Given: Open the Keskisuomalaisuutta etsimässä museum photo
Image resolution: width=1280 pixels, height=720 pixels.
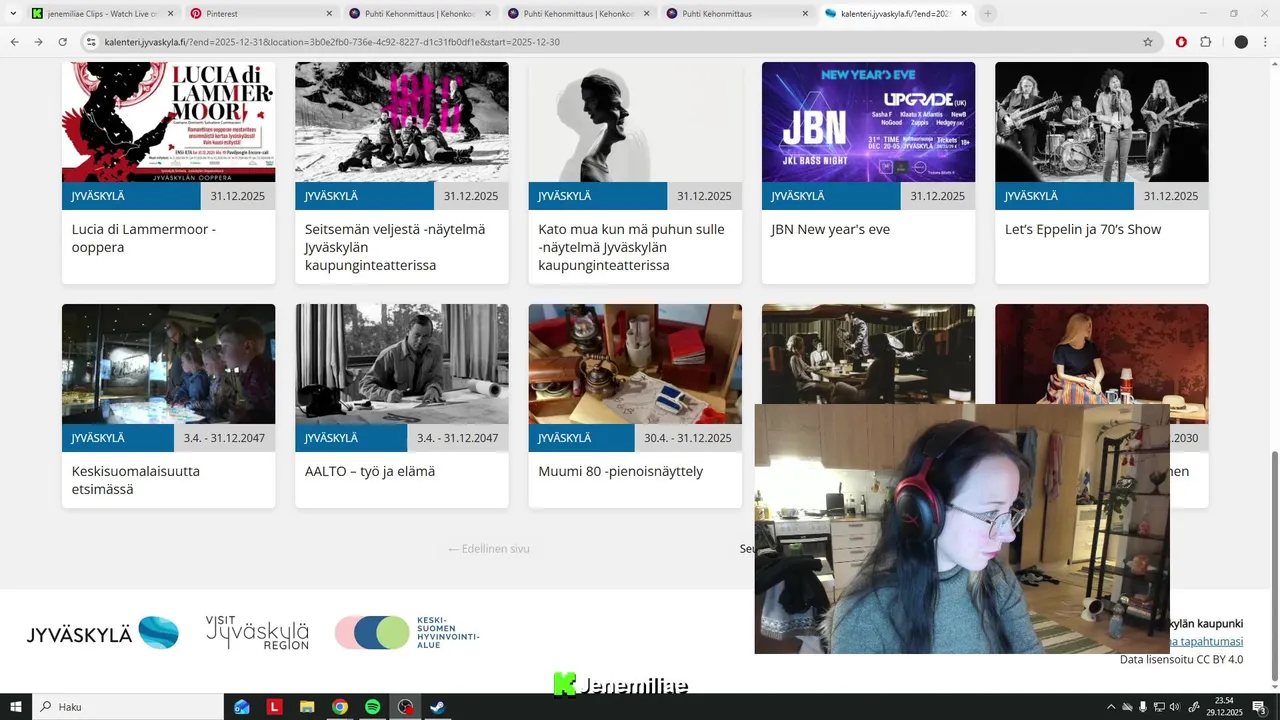Looking at the screenshot, I should click(x=168, y=364).
